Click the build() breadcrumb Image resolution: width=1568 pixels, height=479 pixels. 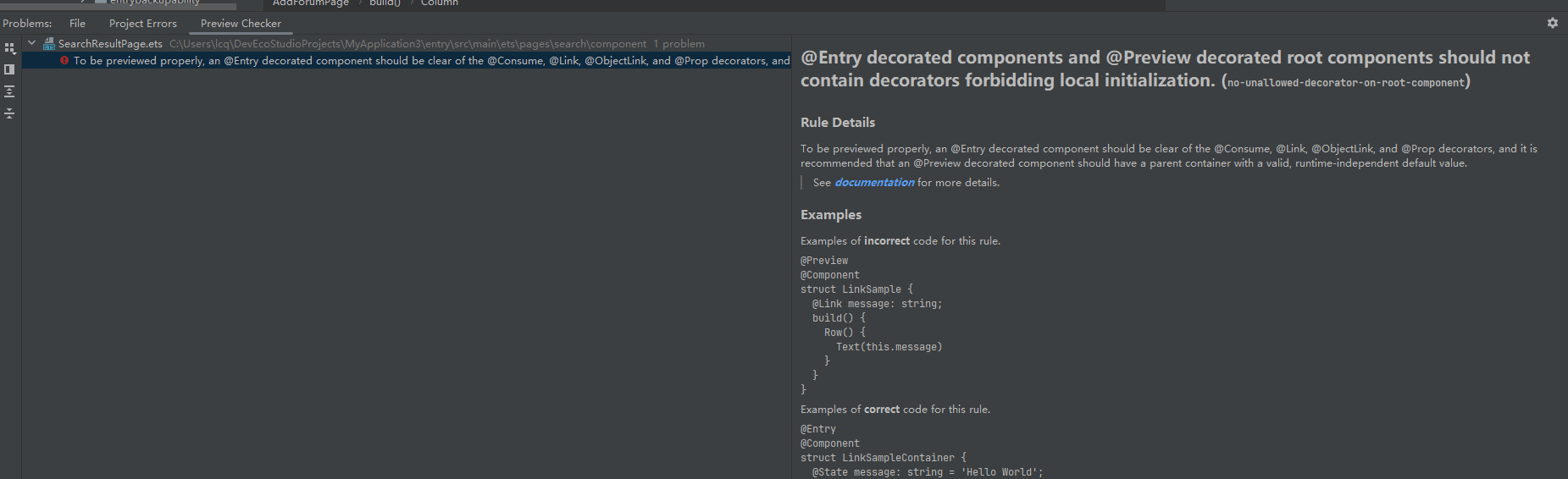point(385,3)
